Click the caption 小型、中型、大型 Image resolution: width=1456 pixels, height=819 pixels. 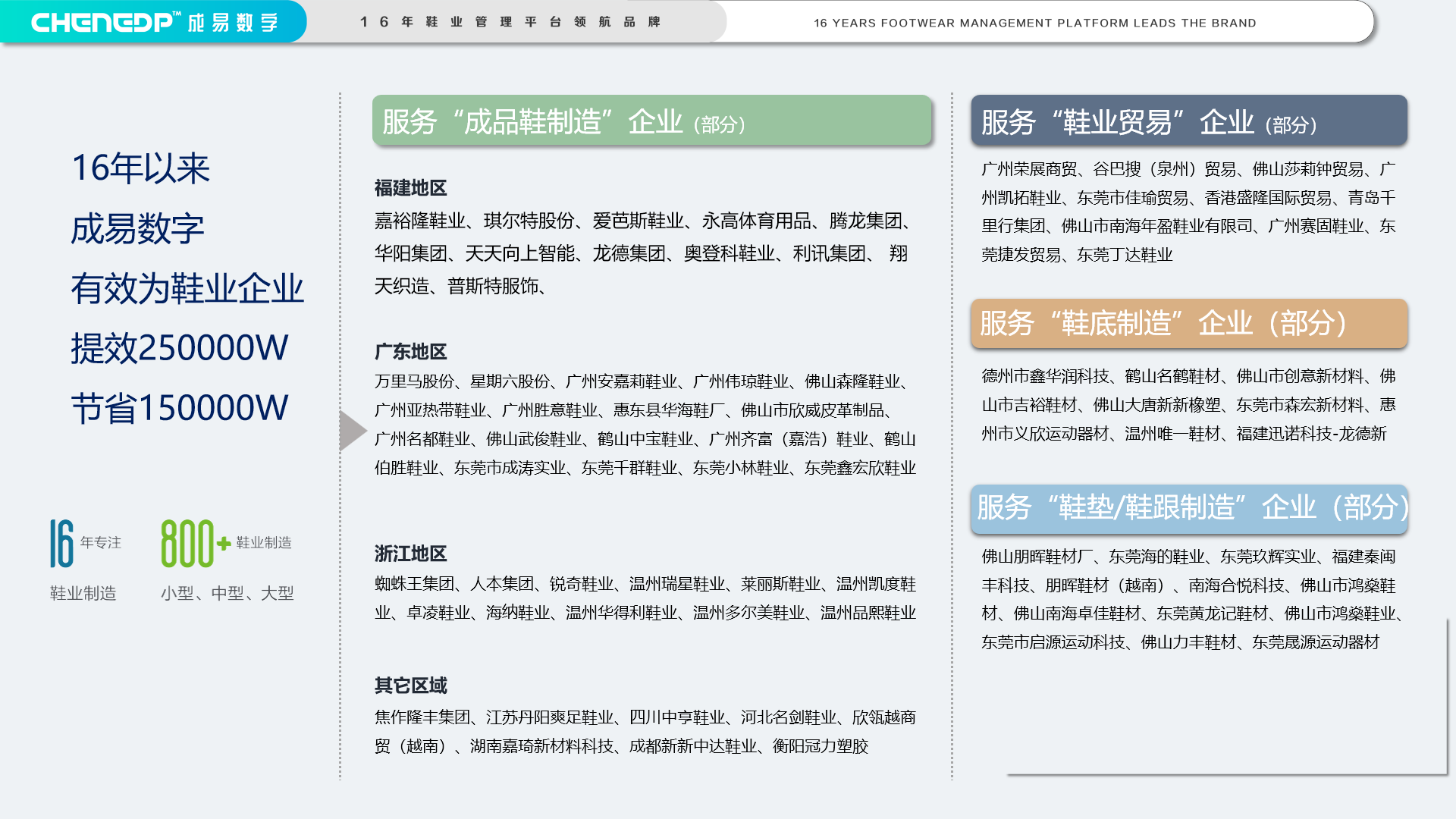click(x=227, y=593)
